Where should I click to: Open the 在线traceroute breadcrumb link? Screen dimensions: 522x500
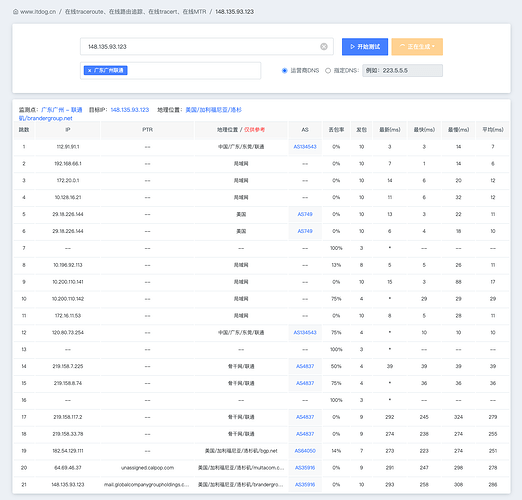point(135,12)
